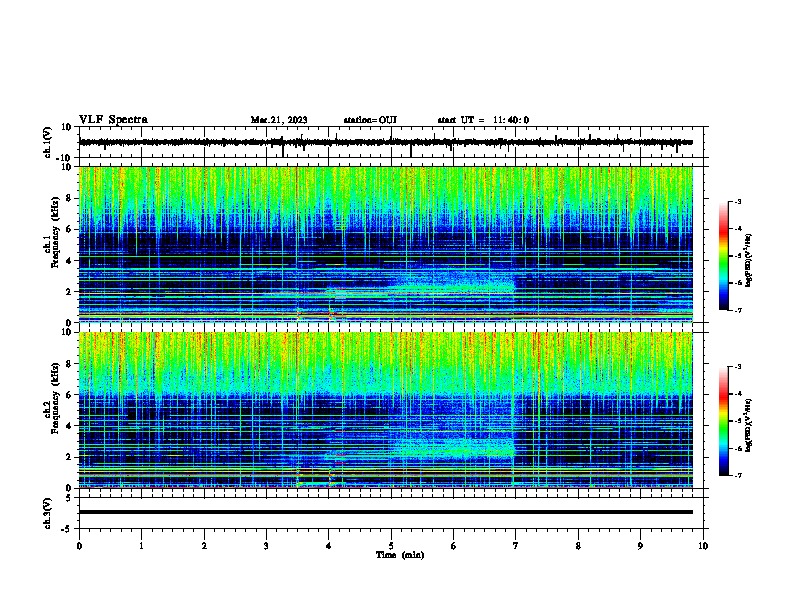Click the "5" tick label on time axis

[x=391, y=546]
